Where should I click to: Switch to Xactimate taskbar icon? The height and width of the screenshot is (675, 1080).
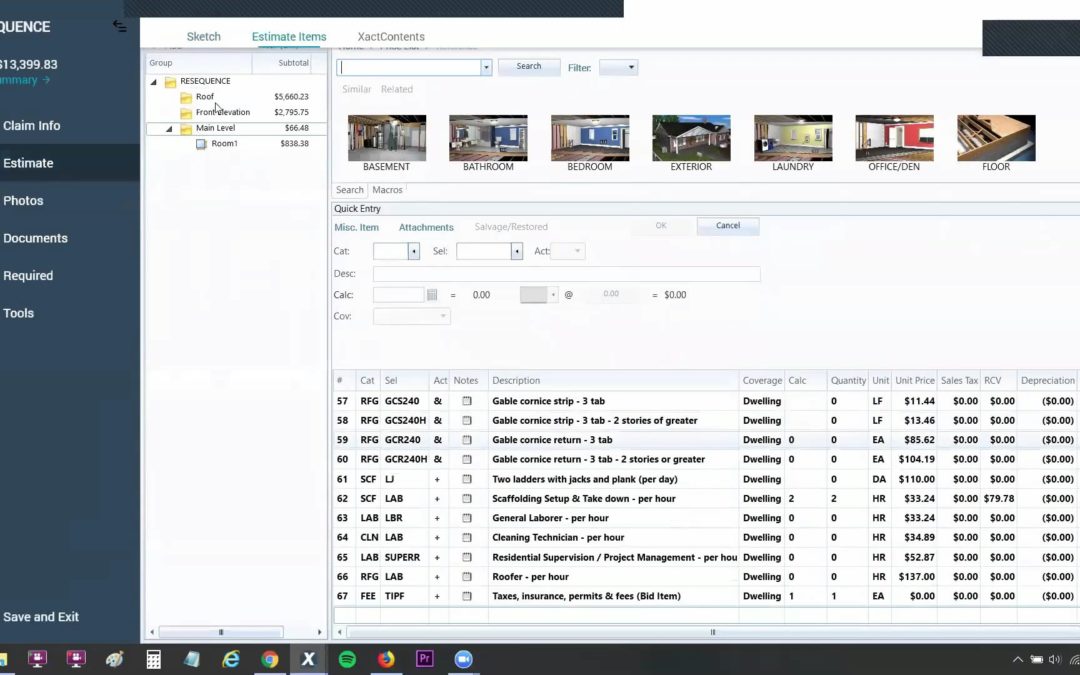pos(308,659)
